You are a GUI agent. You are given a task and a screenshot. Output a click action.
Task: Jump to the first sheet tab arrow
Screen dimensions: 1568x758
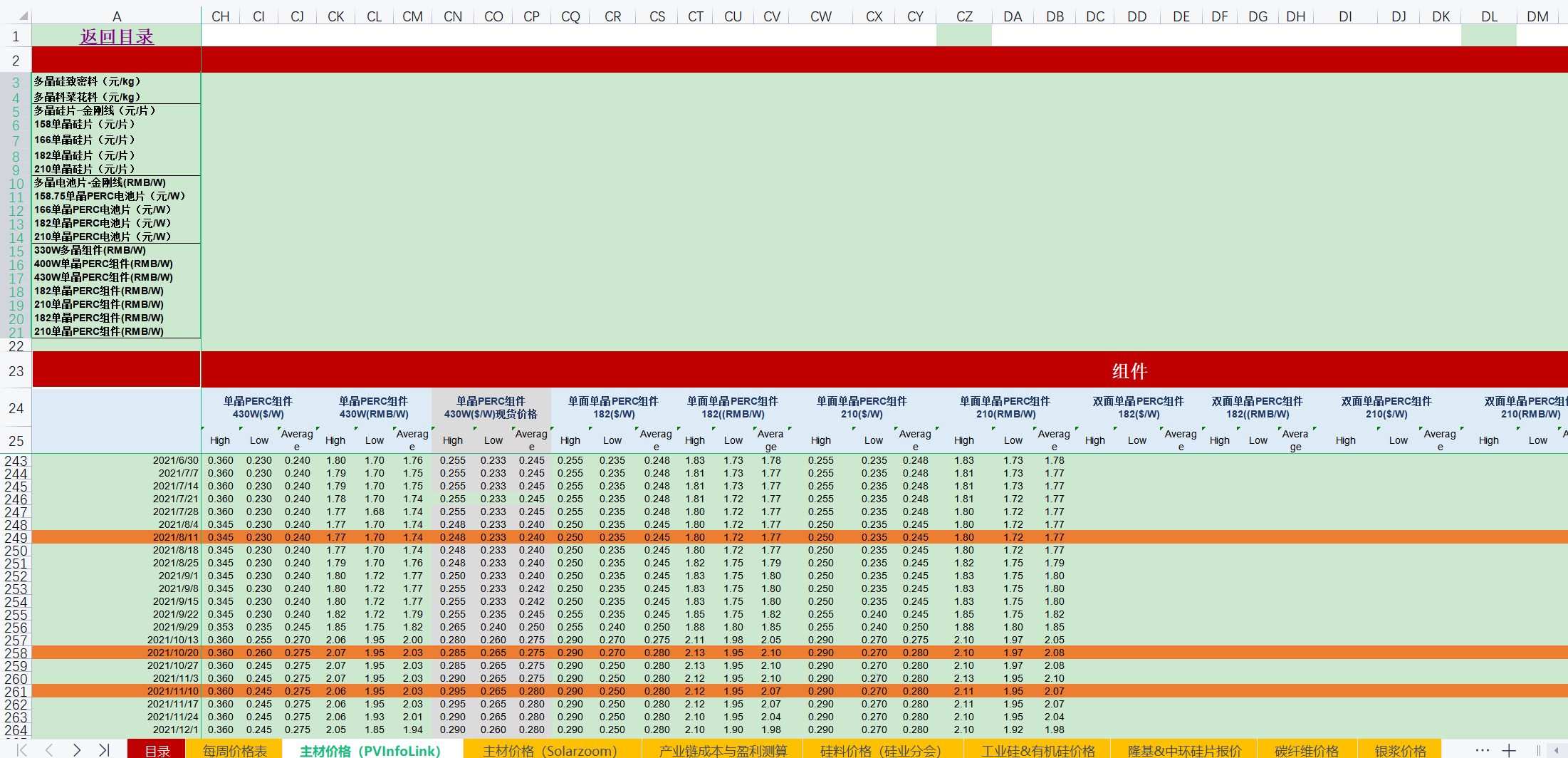(x=22, y=750)
